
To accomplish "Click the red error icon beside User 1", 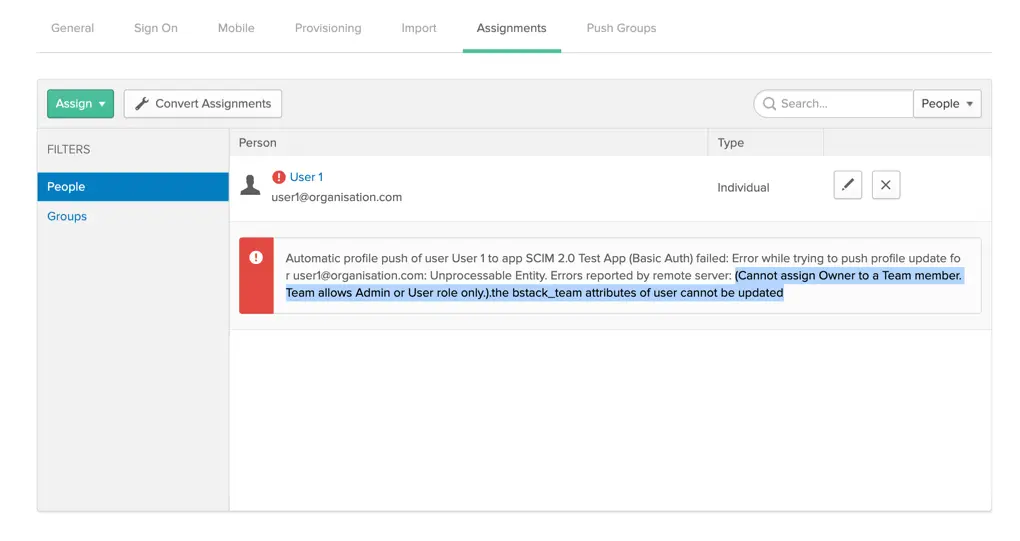I will coord(279,177).
